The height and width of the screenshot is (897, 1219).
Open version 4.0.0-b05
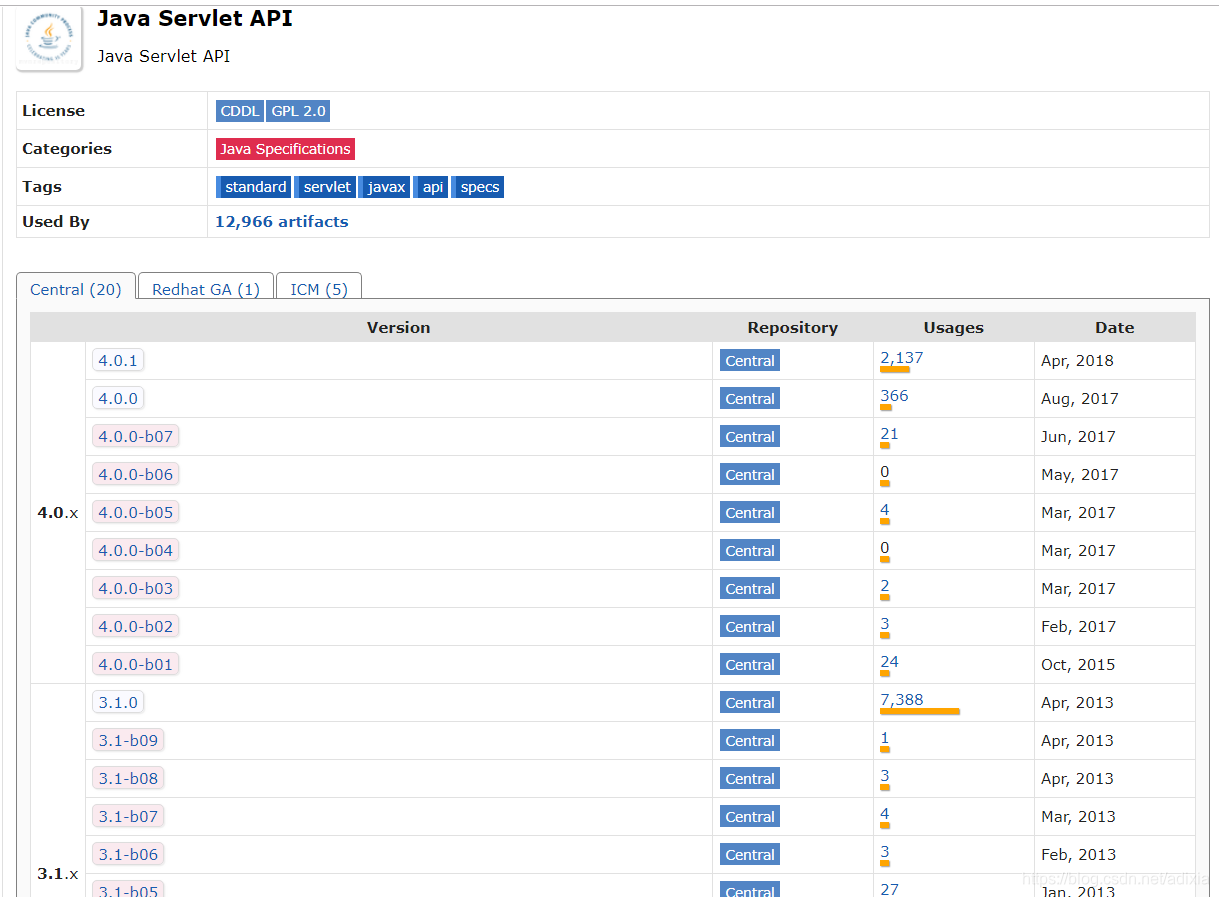coord(136,512)
